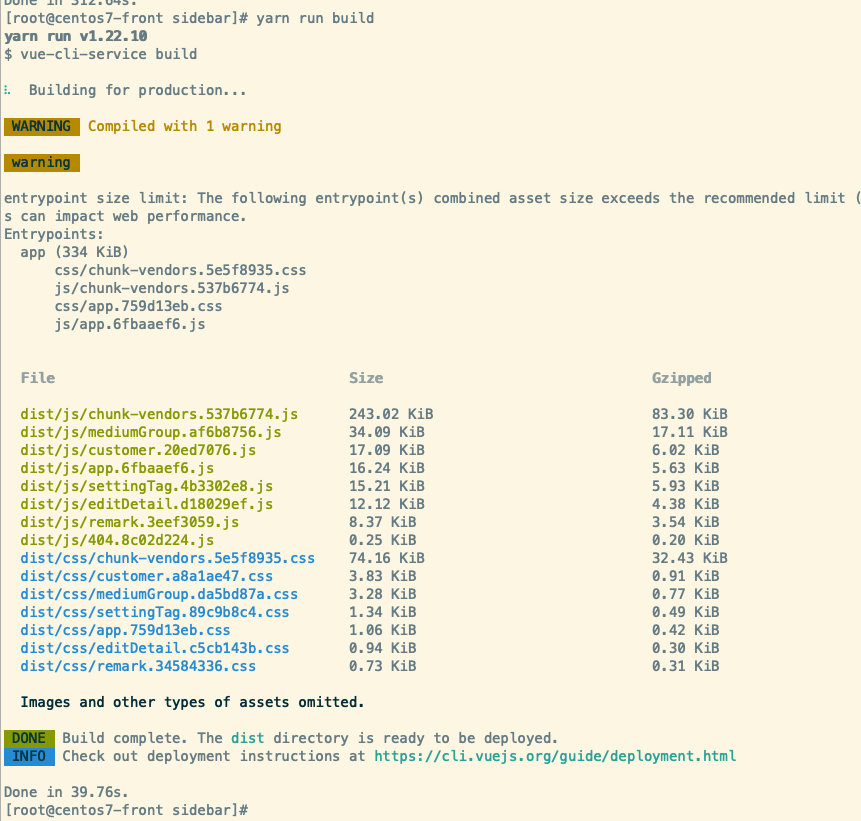The width and height of the screenshot is (861, 821).
Task: Click the 'Size' column header
Action: pos(366,378)
